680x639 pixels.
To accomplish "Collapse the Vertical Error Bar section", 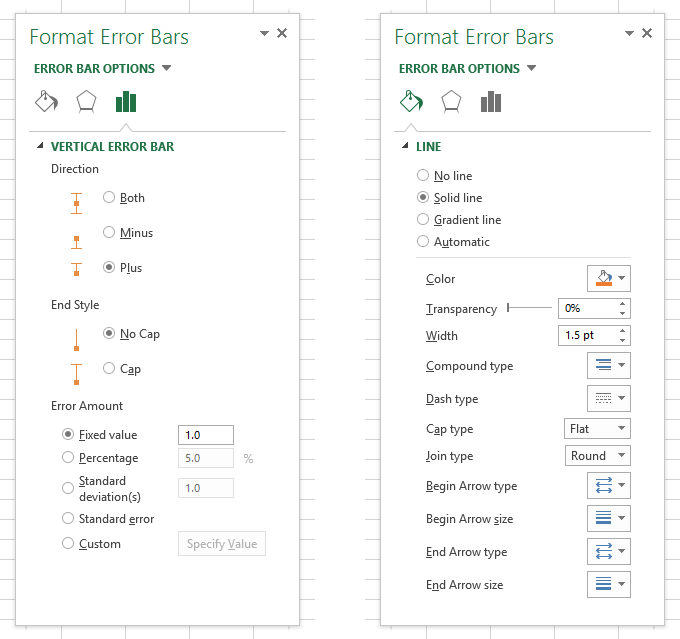I will pyautogui.click(x=40, y=146).
